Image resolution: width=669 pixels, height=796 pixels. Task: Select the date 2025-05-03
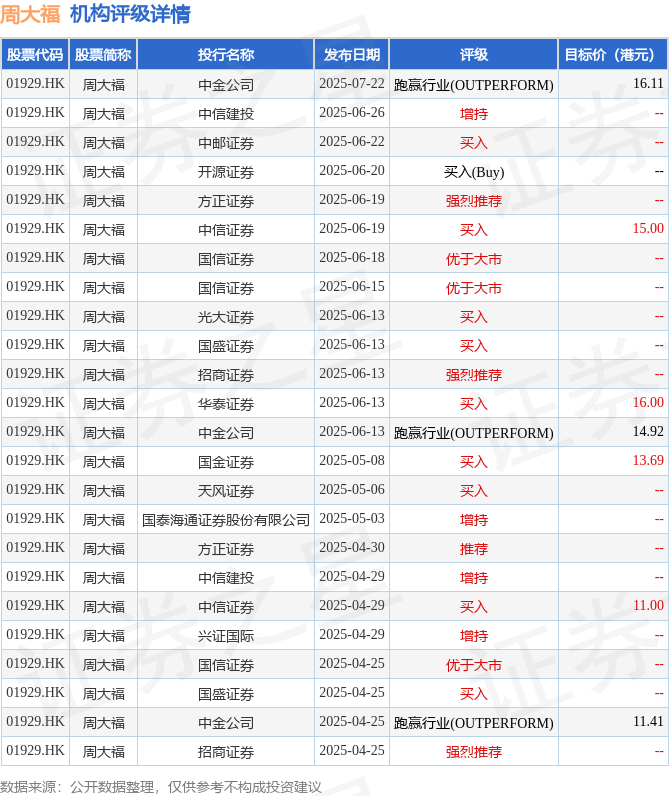tap(352, 518)
